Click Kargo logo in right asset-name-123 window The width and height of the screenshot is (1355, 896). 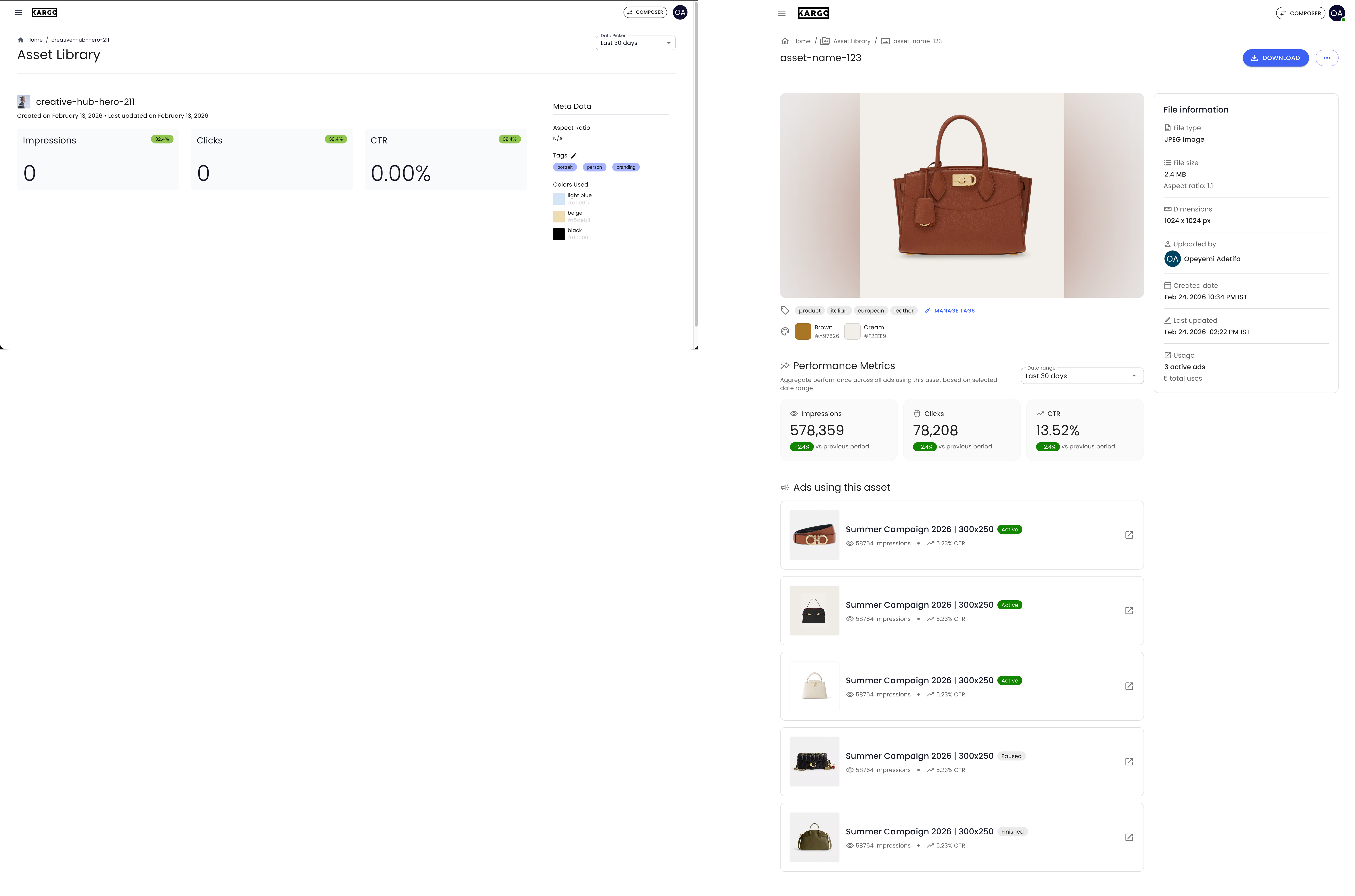(x=813, y=13)
